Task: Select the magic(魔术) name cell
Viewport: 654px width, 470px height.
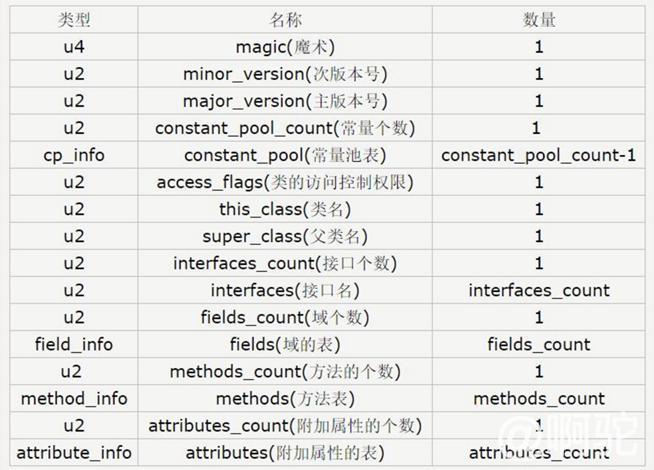Action: pyautogui.click(x=285, y=47)
